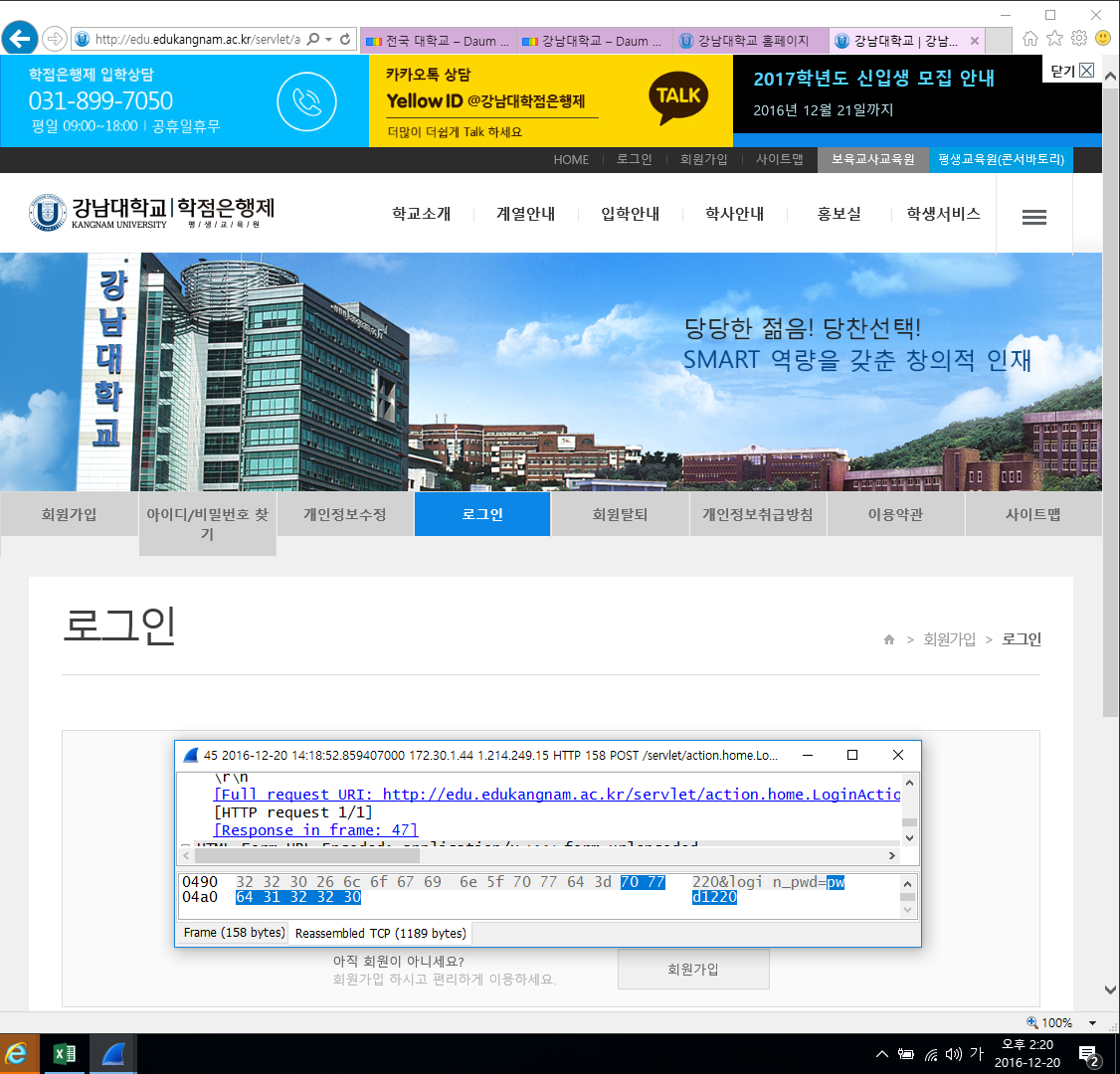Screen dimensions: 1120x1074
Task: Go to 평생교육원(콘서바토리) site tab
Action: [x=1001, y=159]
